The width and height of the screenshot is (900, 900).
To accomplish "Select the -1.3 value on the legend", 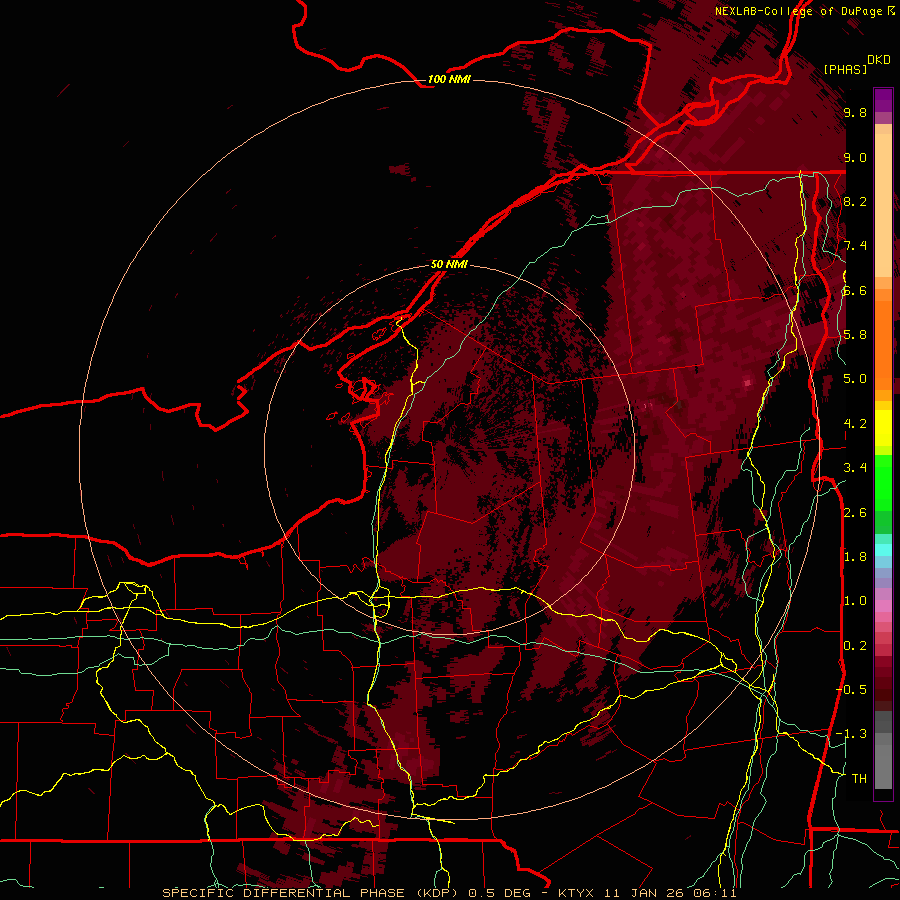I will pyautogui.click(x=851, y=734).
